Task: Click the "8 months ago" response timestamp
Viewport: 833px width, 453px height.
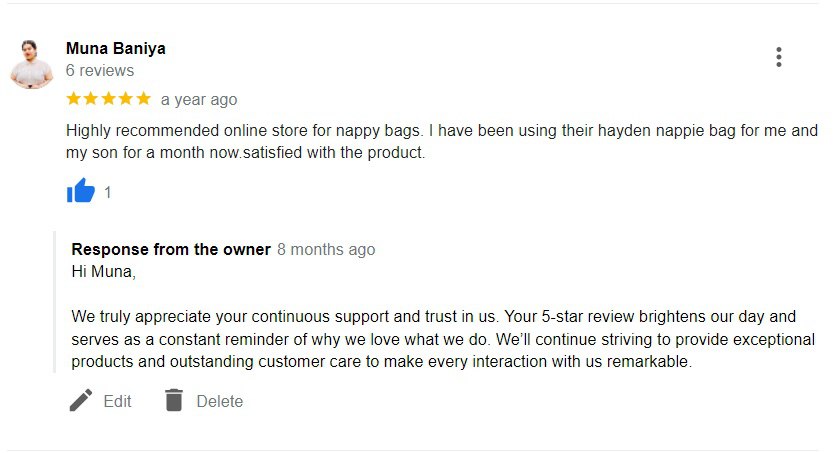Action: coord(326,249)
